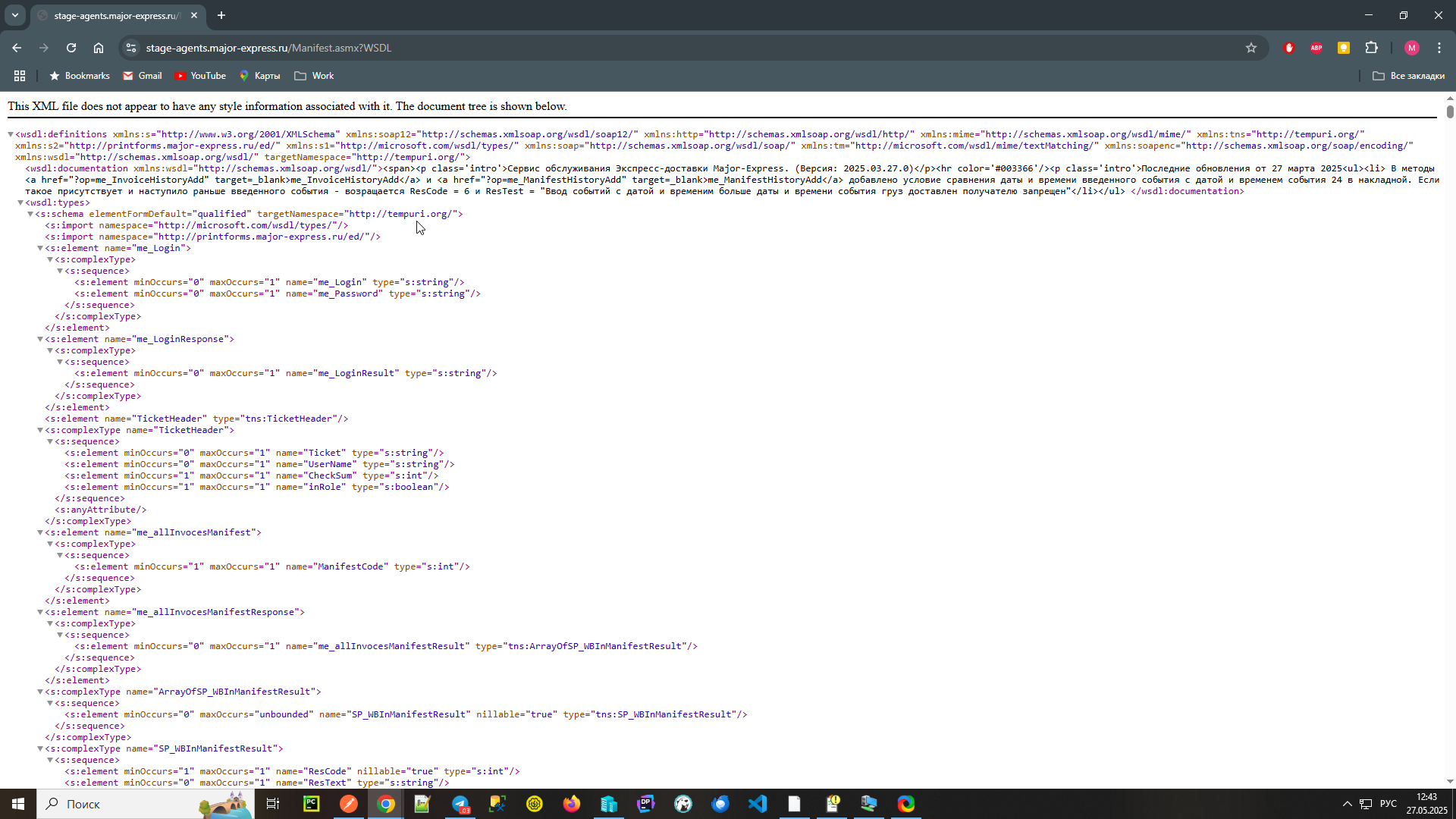Close the stage-agents.major-express.ru tab
Screen dimensions: 1456x819
coord(194,15)
